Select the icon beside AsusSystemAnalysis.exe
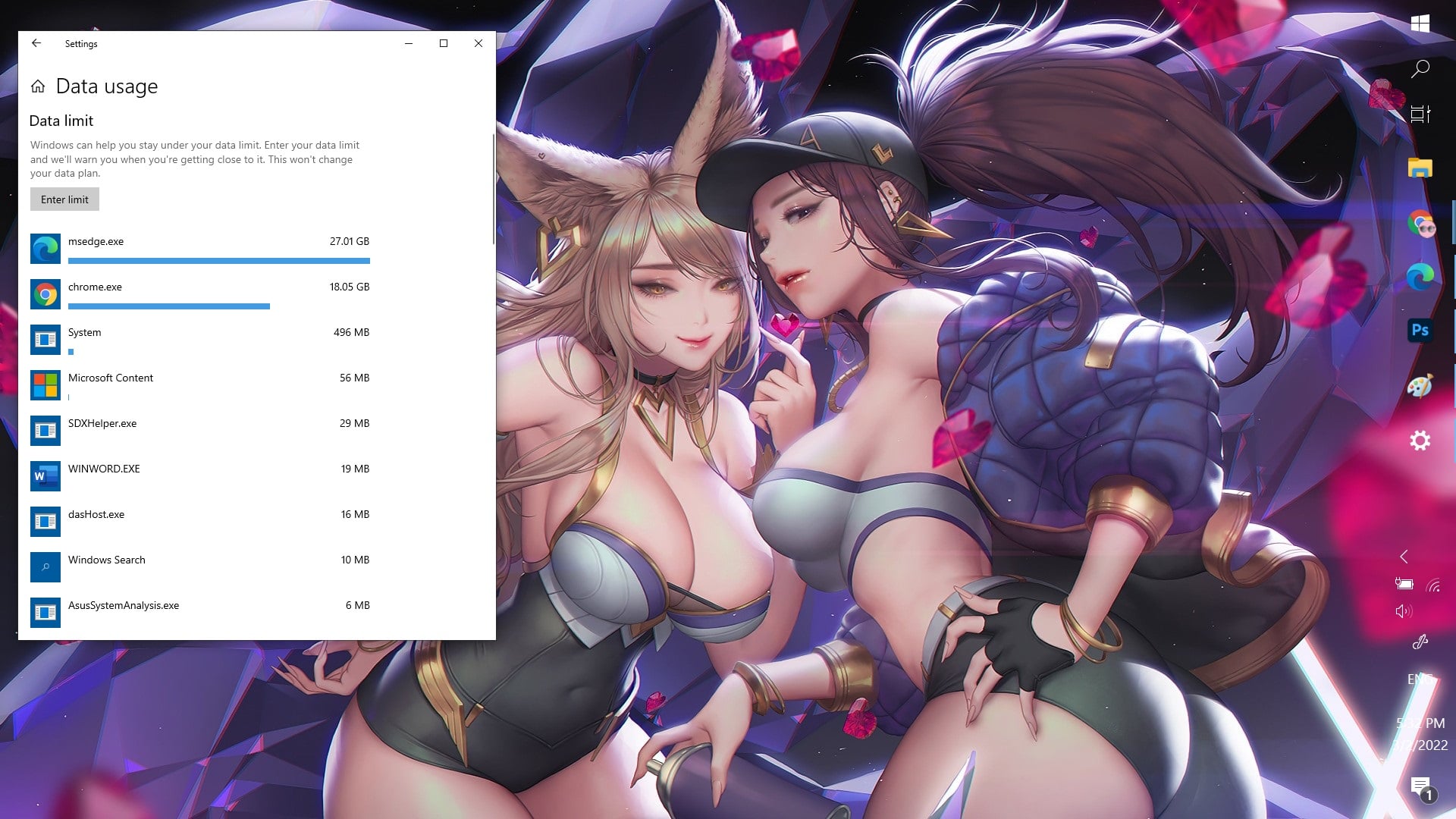 [x=45, y=613]
